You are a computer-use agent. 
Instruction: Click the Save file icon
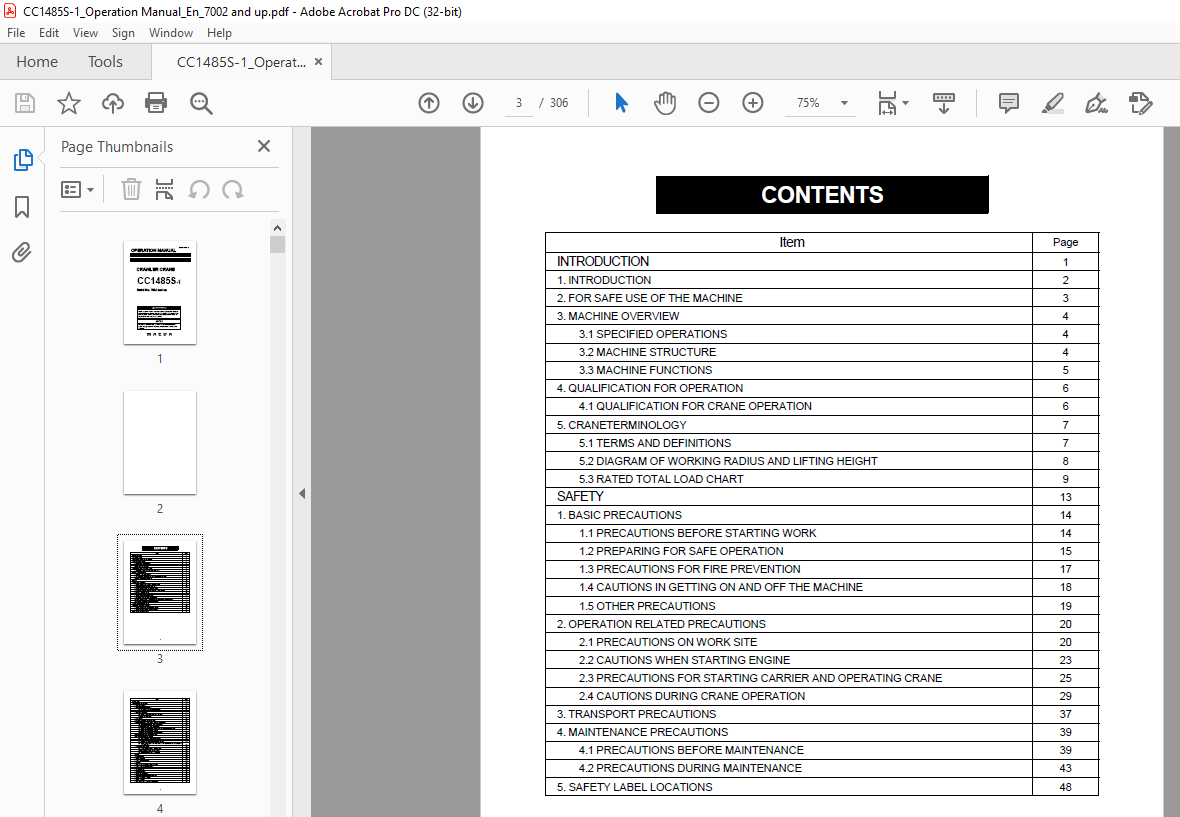(x=25, y=103)
